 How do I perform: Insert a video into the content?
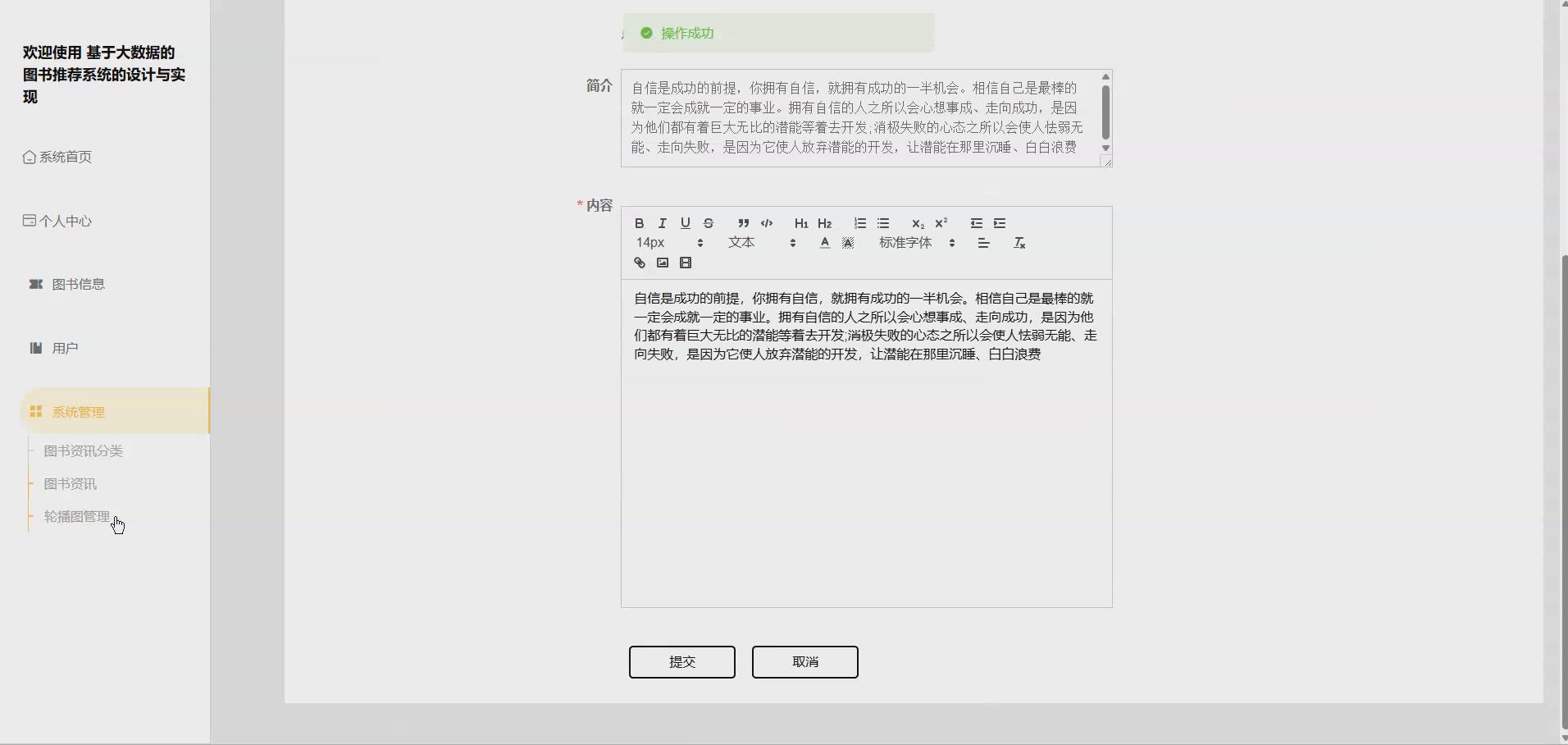(x=686, y=263)
